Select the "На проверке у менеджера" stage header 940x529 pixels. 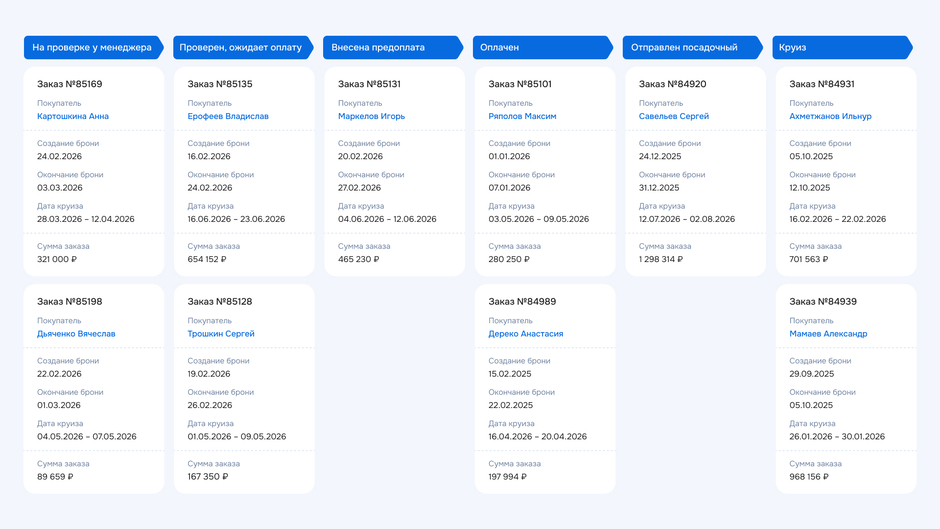point(93,47)
